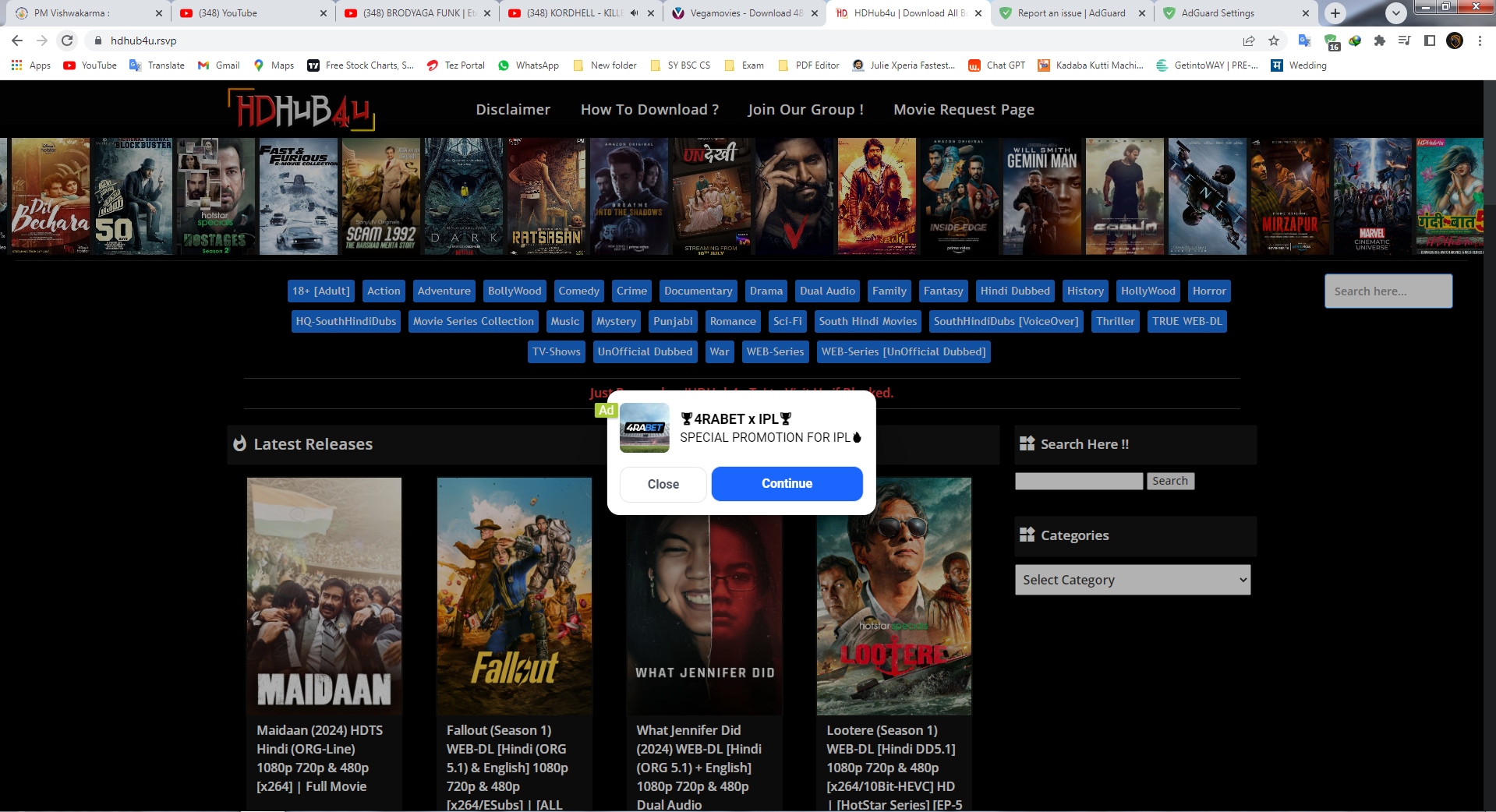Click the browser Back arrow
This screenshot has width=1496, height=812.
click(17, 41)
